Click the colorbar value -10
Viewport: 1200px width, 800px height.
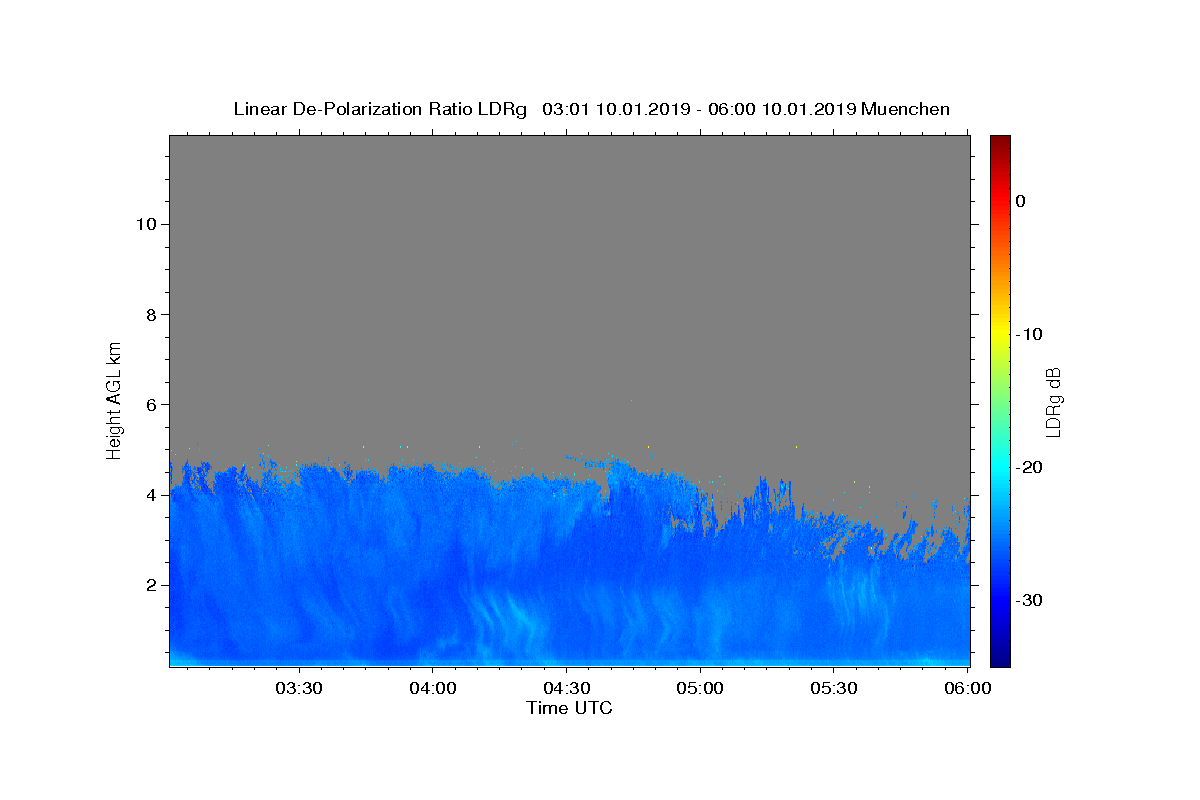tap(1029, 334)
